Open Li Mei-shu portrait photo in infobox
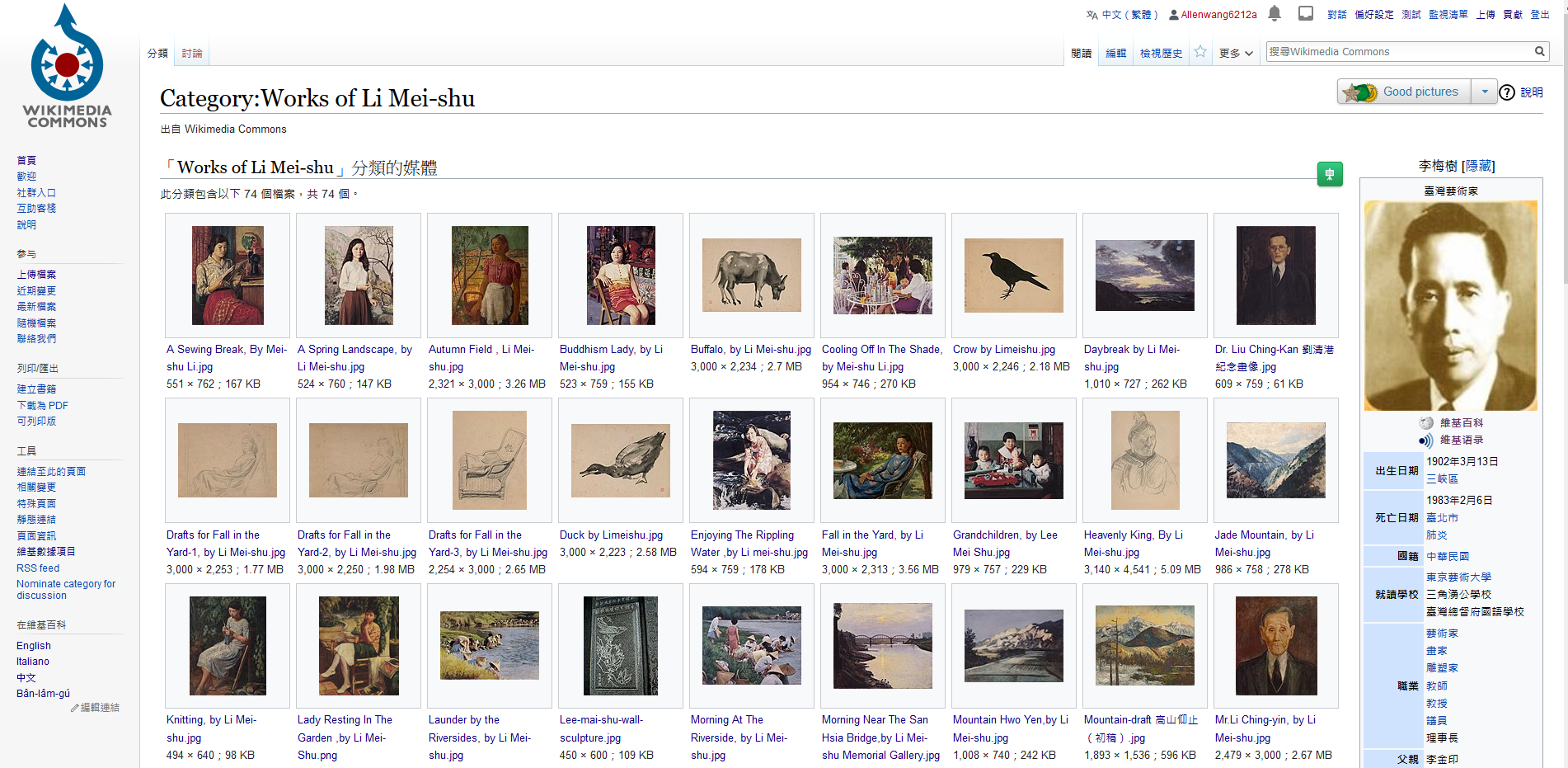Image resolution: width=1568 pixels, height=768 pixels. [1451, 305]
